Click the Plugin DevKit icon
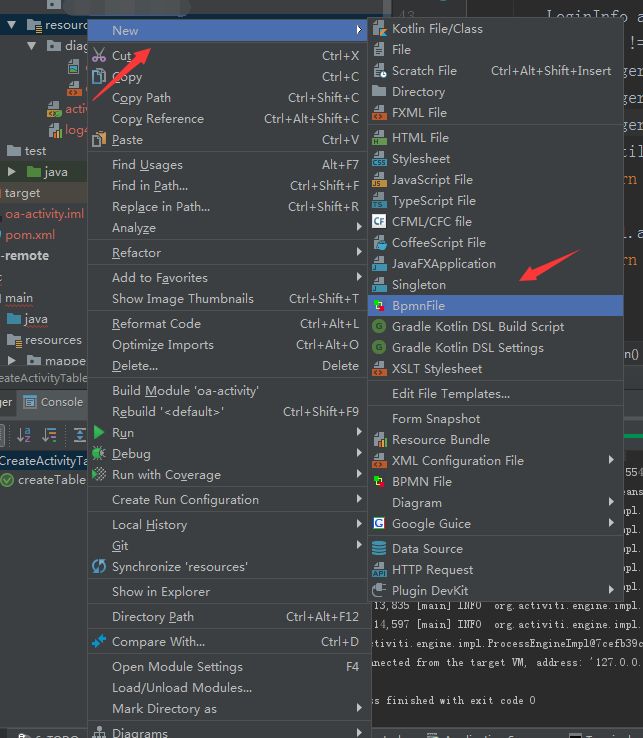 click(x=379, y=590)
